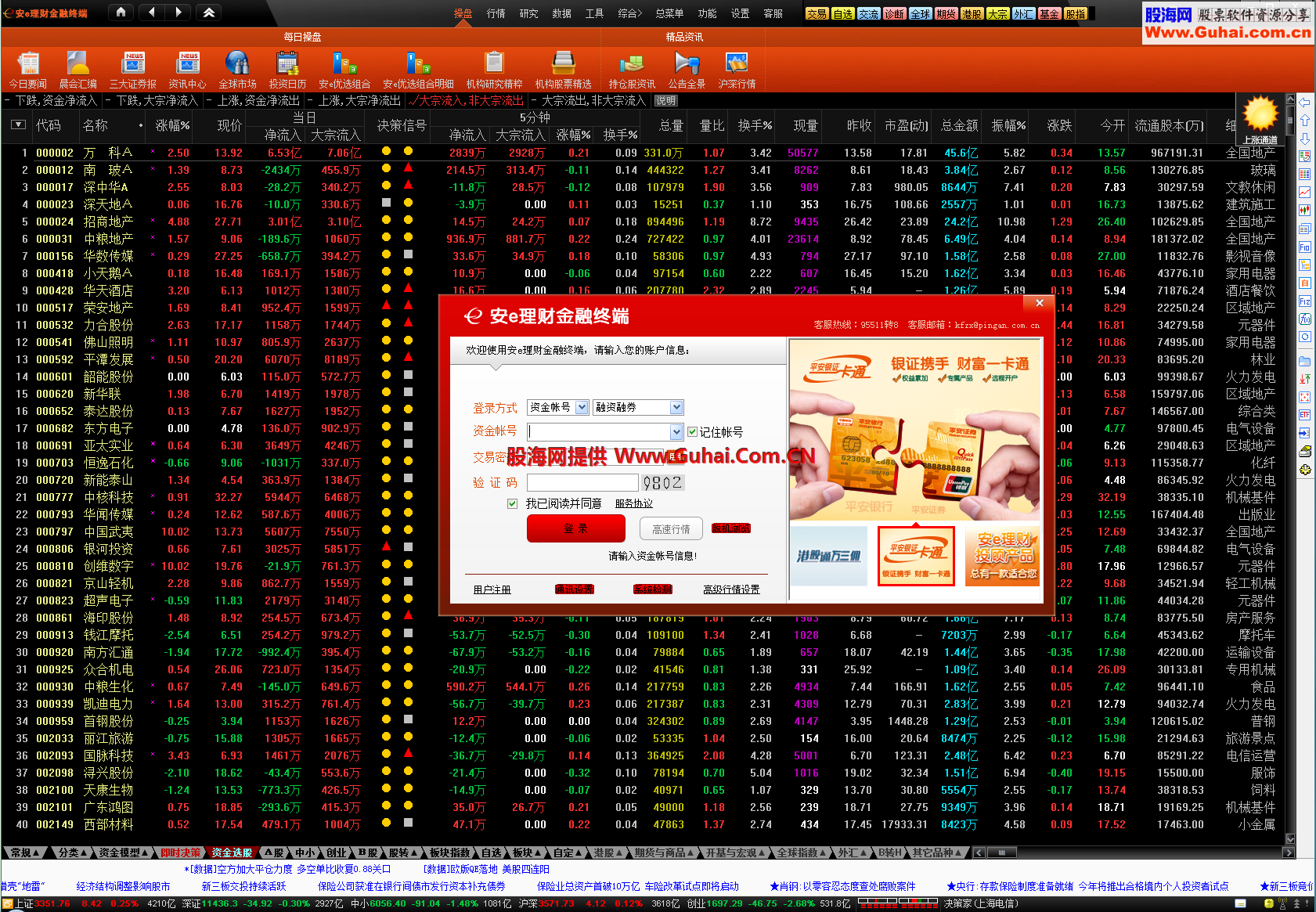Open the 研究 top menu
1316x912 pixels.
point(529,13)
